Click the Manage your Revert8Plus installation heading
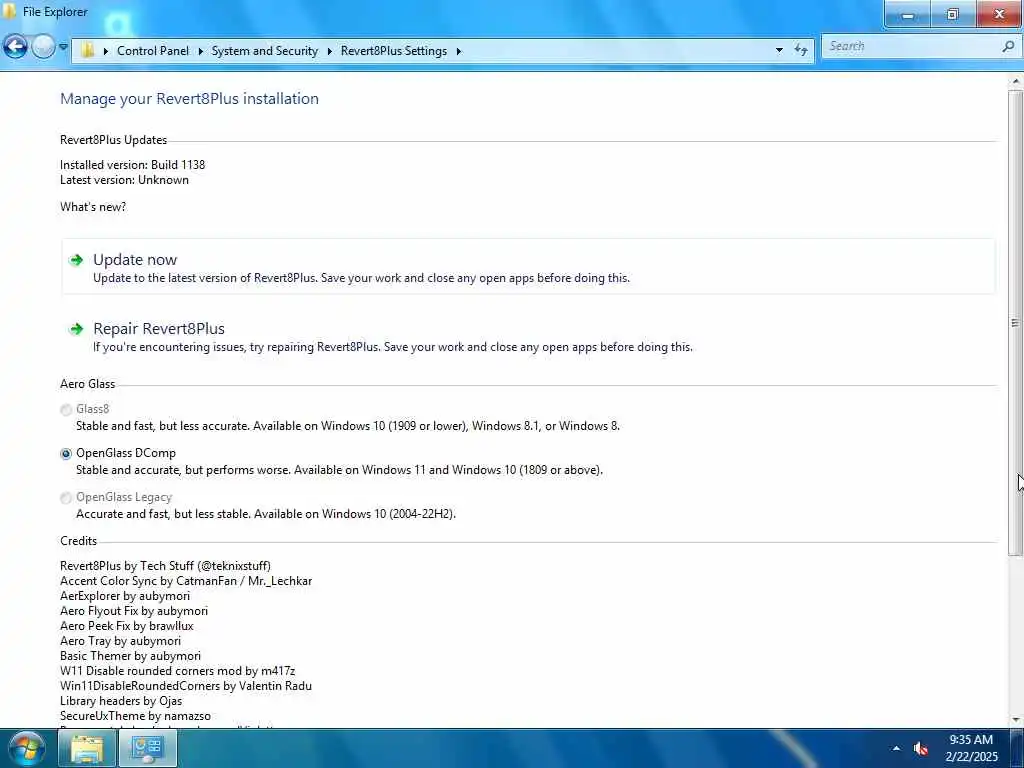The width and height of the screenshot is (1024, 768). 189,99
